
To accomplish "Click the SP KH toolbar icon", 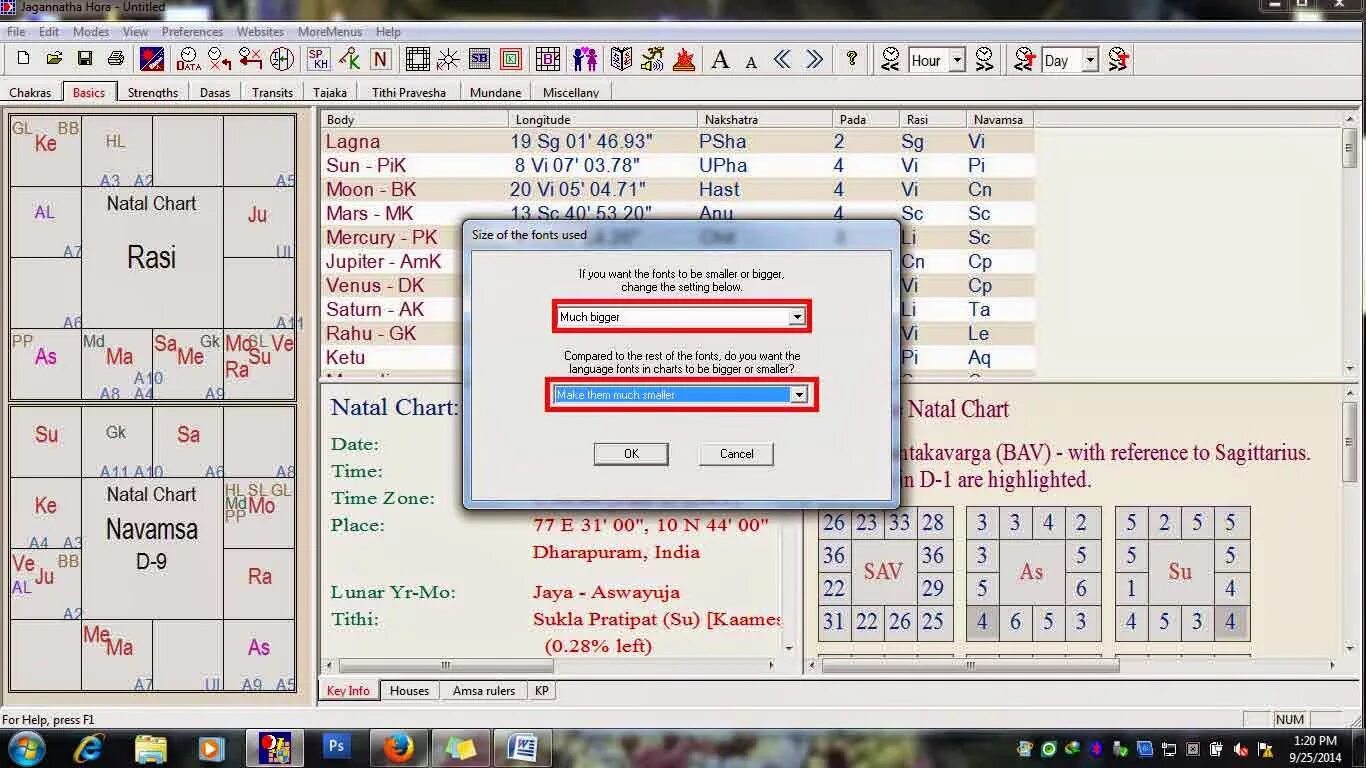I will click(x=318, y=59).
